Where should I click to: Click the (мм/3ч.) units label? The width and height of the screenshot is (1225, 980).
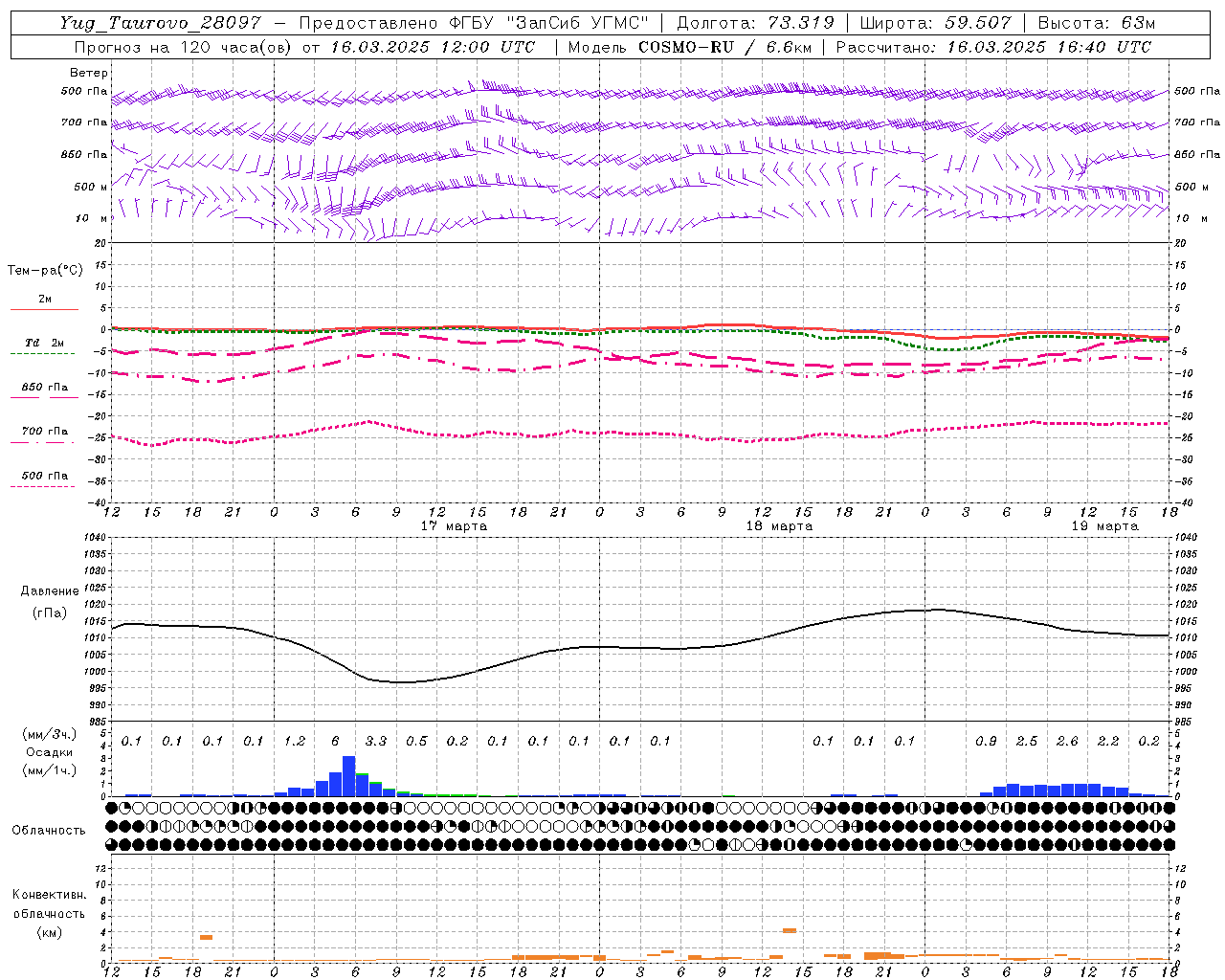point(49,734)
